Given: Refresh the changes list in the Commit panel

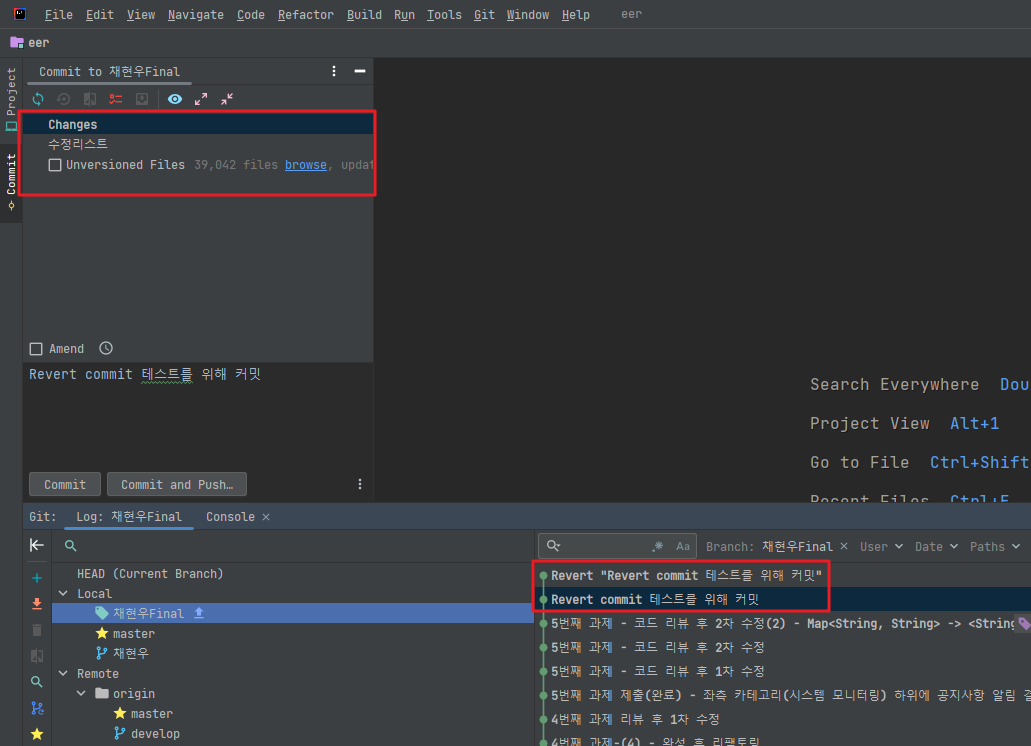Looking at the screenshot, I should coord(38,99).
